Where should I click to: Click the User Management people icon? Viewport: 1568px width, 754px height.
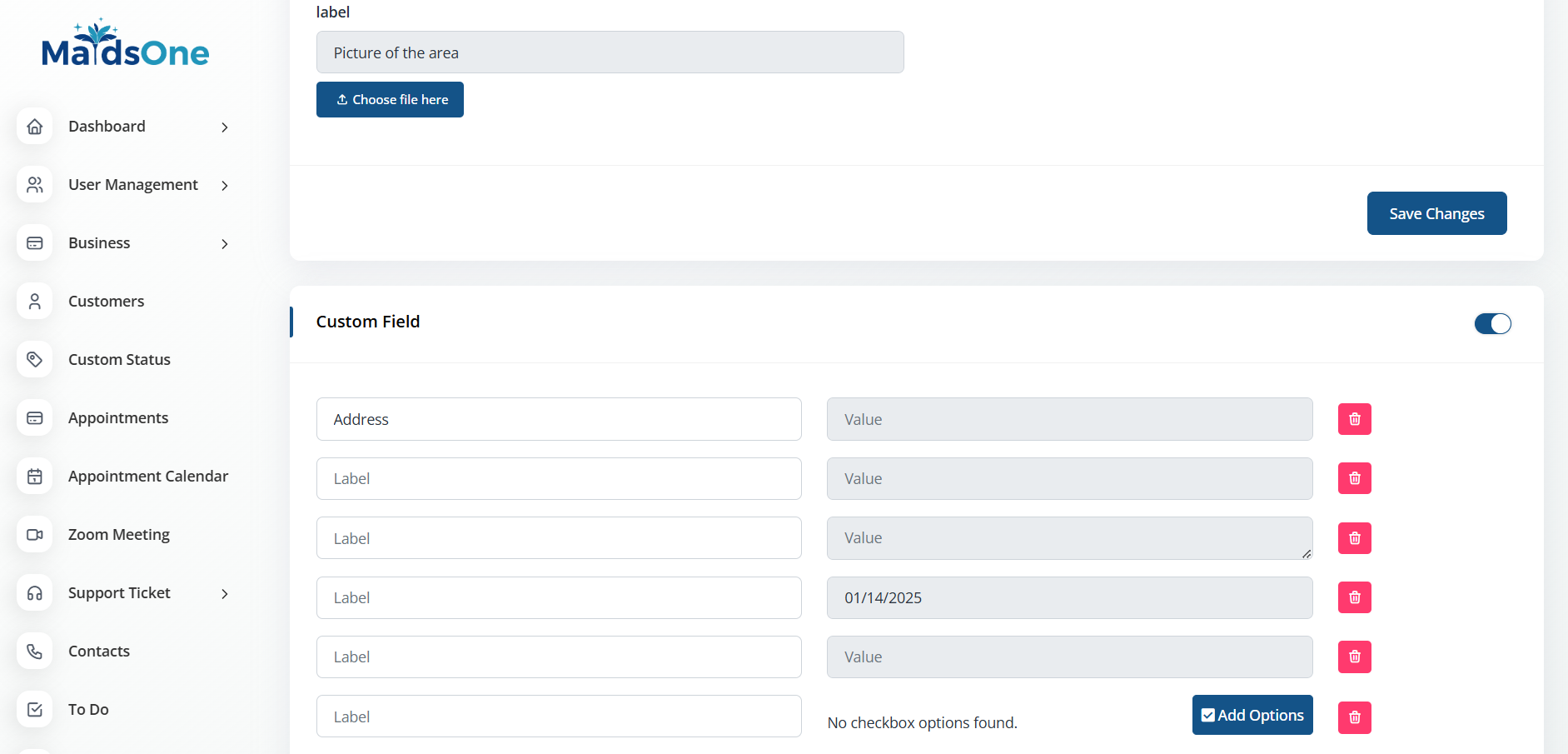tap(35, 185)
